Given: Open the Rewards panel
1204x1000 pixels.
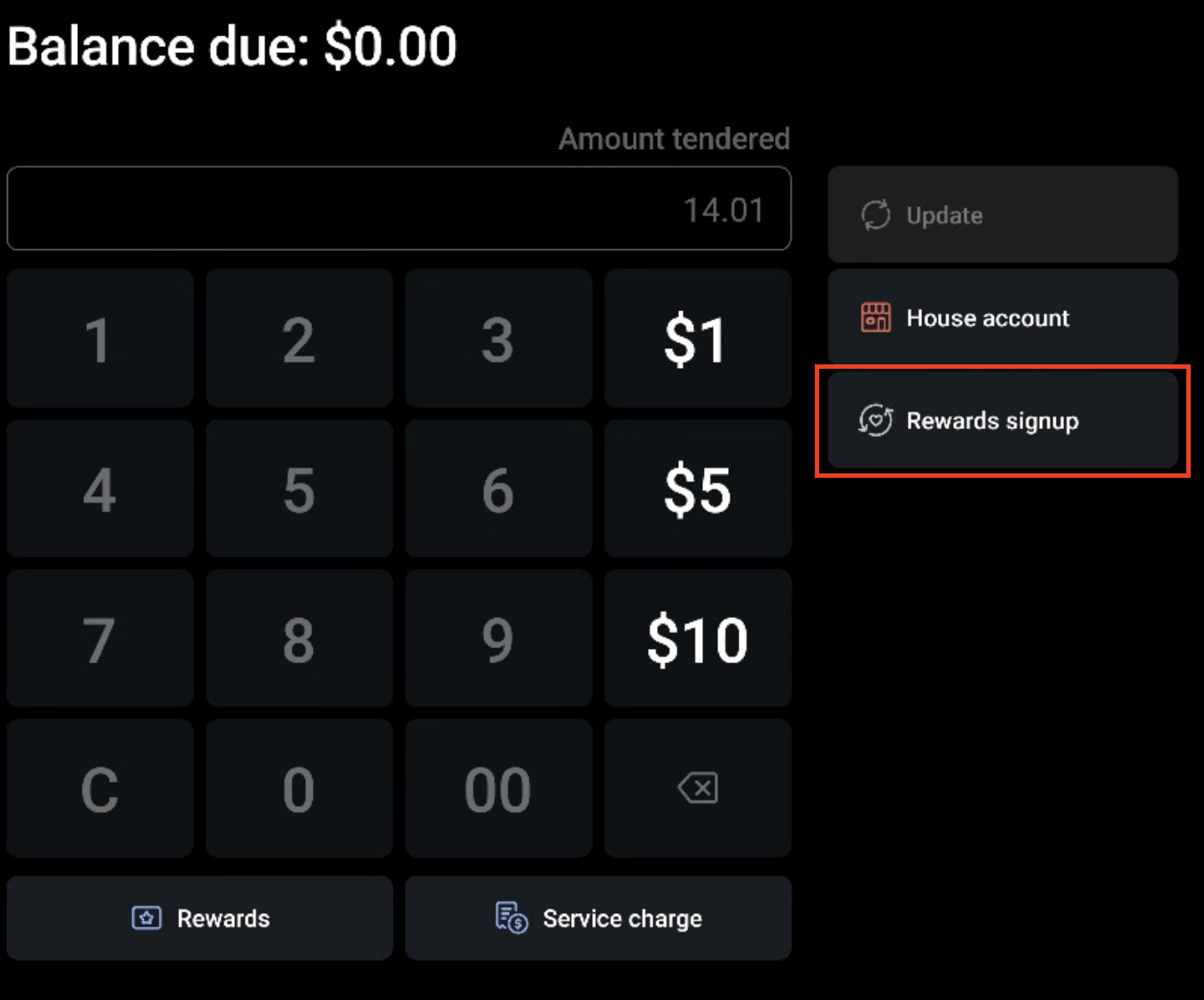Looking at the screenshot, I should click(199, 918).
